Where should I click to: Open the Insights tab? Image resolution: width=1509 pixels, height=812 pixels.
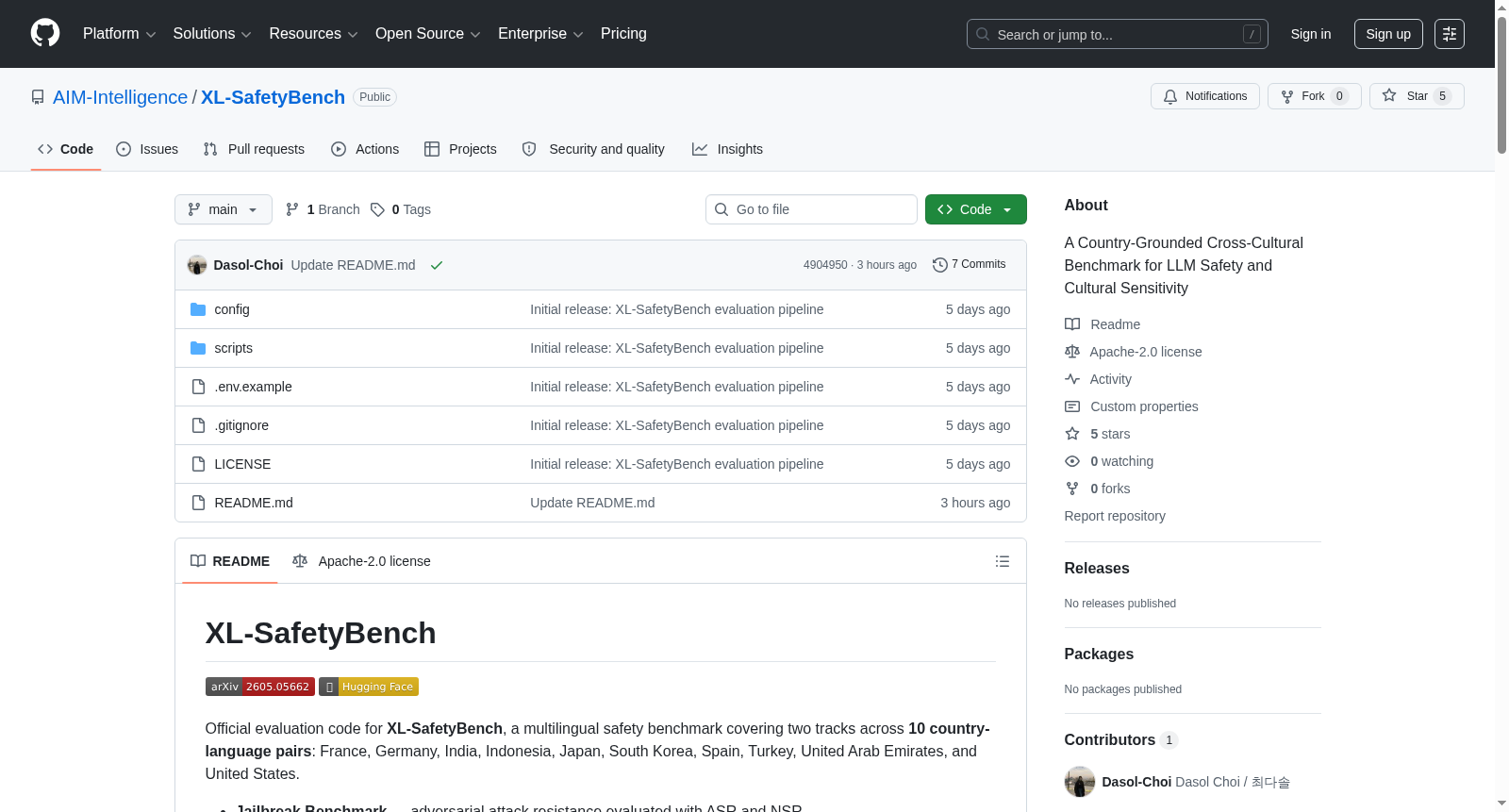click(727, 149)
